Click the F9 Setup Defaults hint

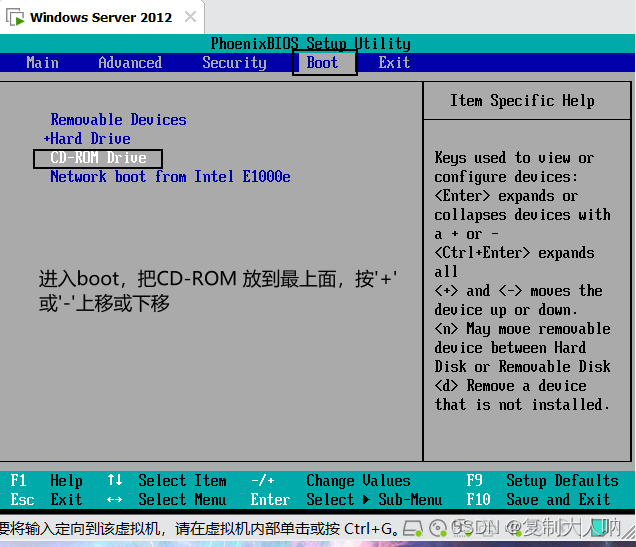click(542, 481)
